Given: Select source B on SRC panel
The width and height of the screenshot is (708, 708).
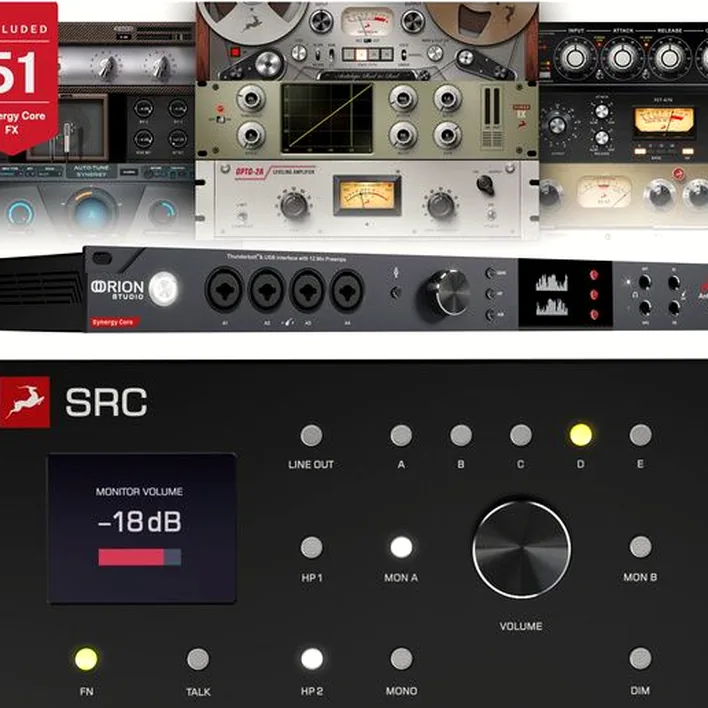Looking at the screenshot, I should click(461, 436).
